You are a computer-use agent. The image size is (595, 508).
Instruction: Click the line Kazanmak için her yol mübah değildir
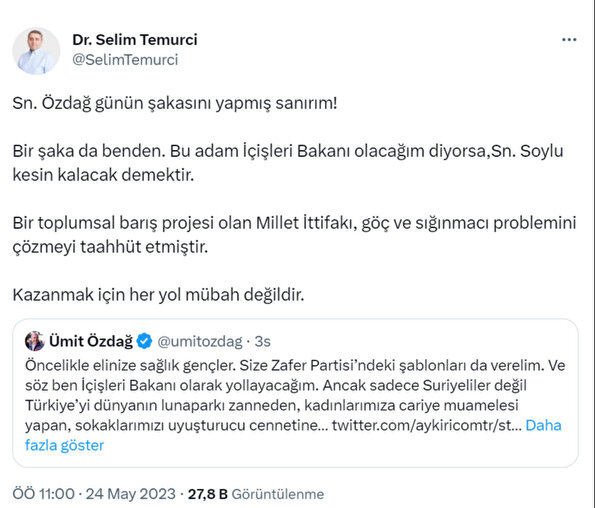click(158, 294)
